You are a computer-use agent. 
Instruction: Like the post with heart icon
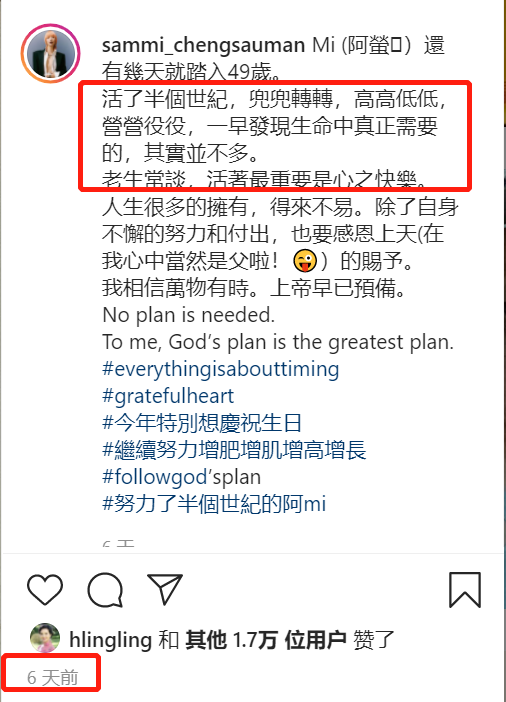pyautogui.click(x=45, y=589)
